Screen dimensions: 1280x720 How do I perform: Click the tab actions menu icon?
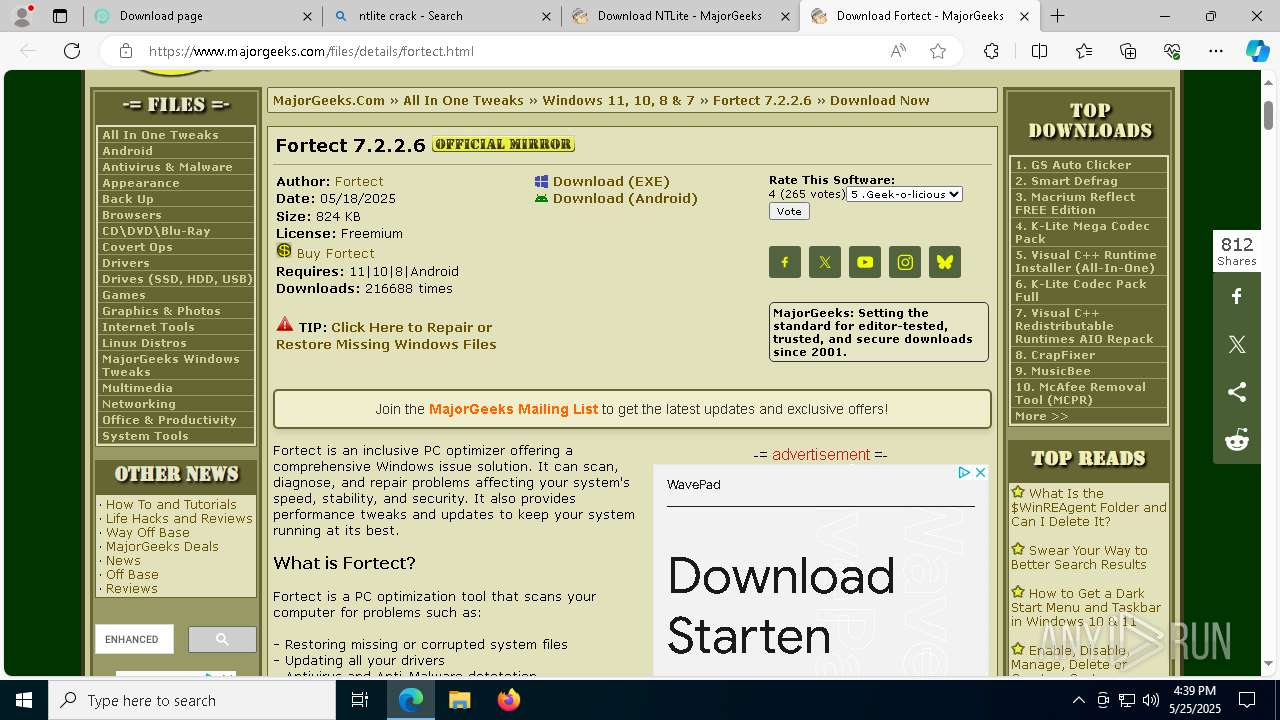60,16
